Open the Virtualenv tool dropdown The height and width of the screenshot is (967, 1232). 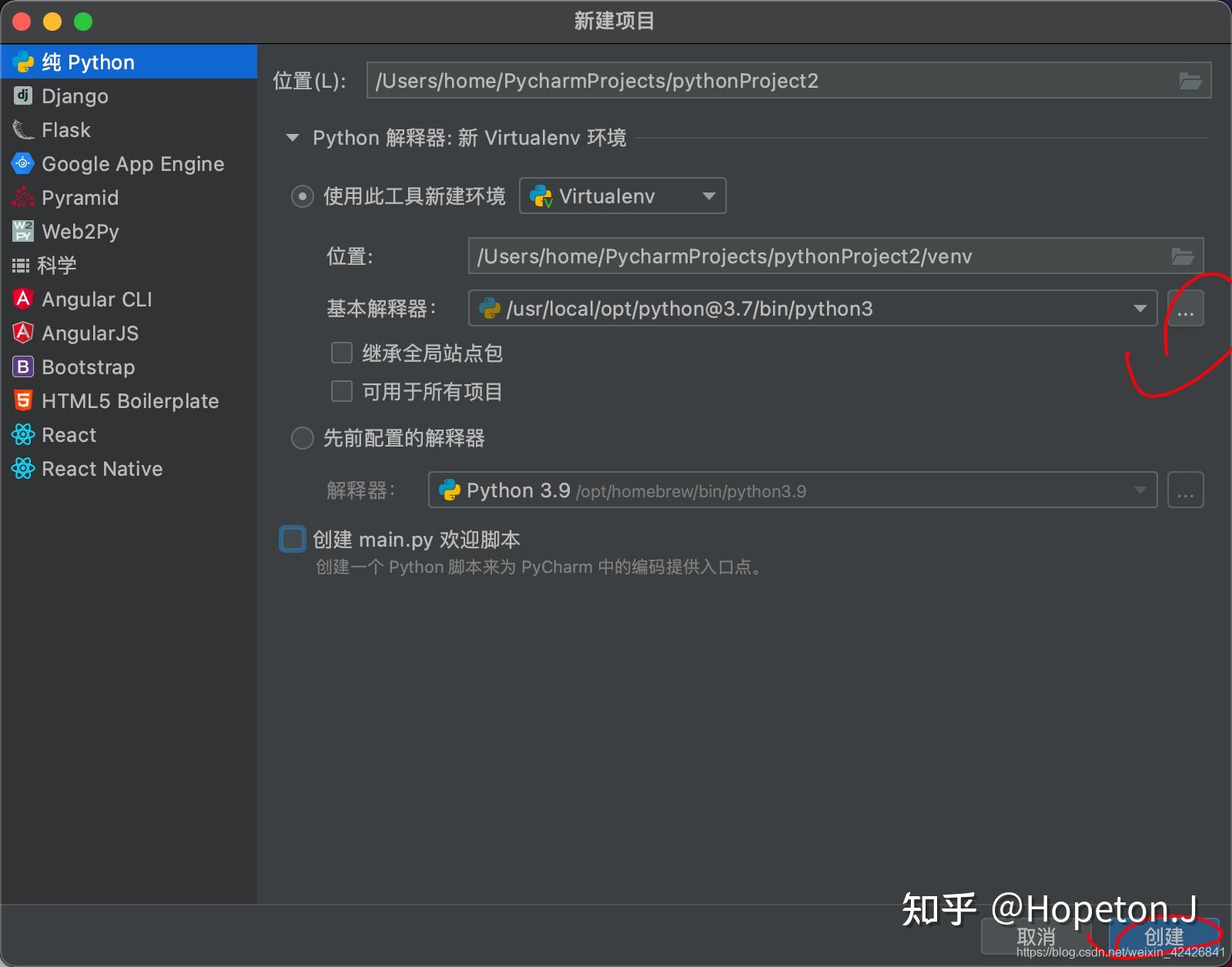pyautogui.click(x=622, y=196)
